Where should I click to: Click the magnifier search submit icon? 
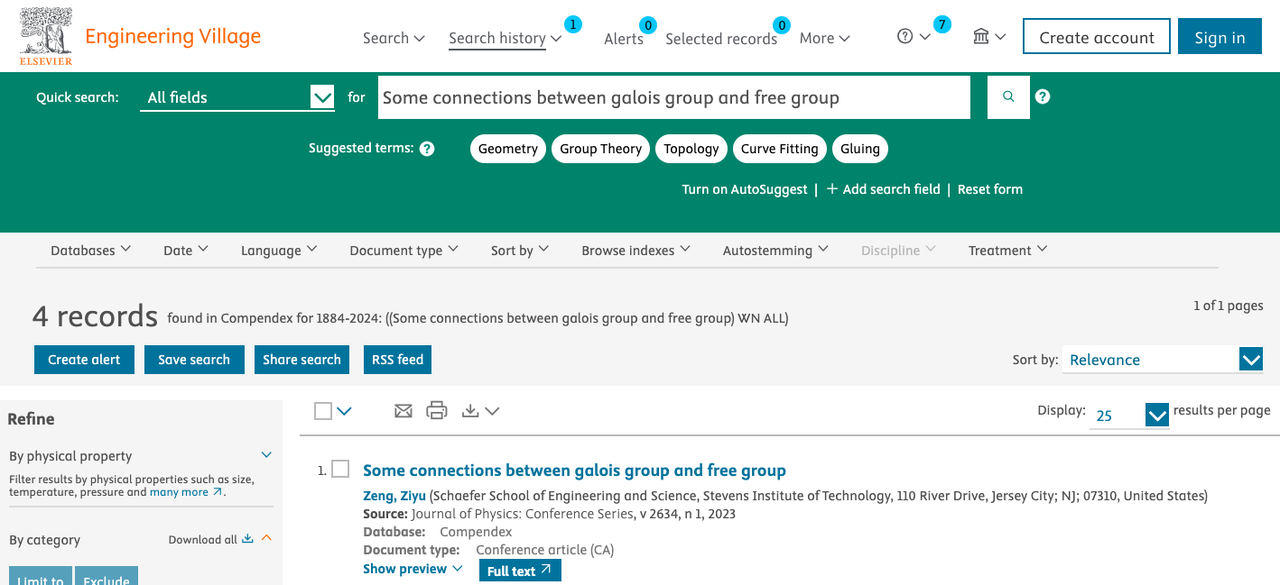pos(1008,97)
